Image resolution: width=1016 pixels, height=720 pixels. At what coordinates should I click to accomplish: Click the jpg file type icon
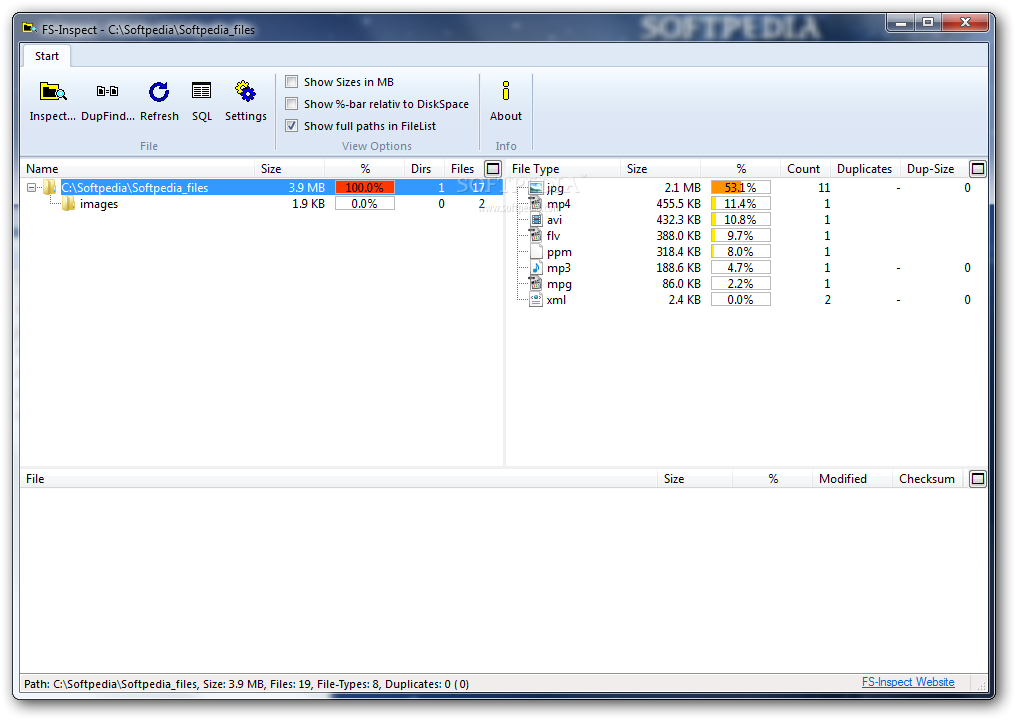point(536,188)
